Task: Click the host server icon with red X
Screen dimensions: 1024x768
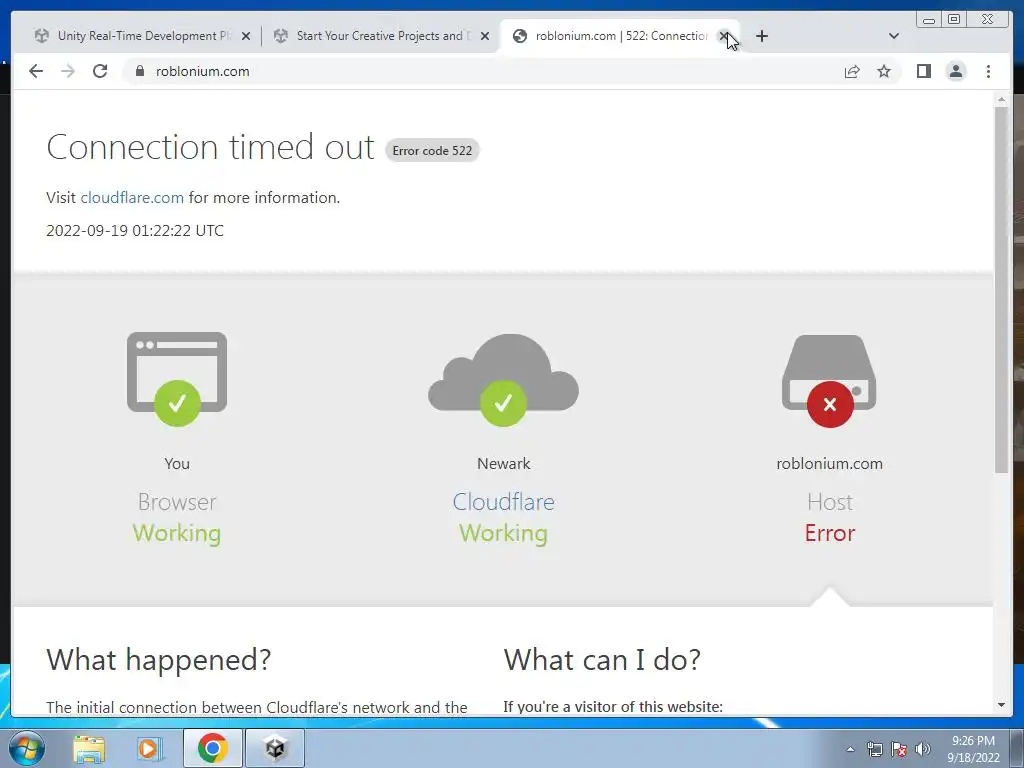Action: pos(829,381)
